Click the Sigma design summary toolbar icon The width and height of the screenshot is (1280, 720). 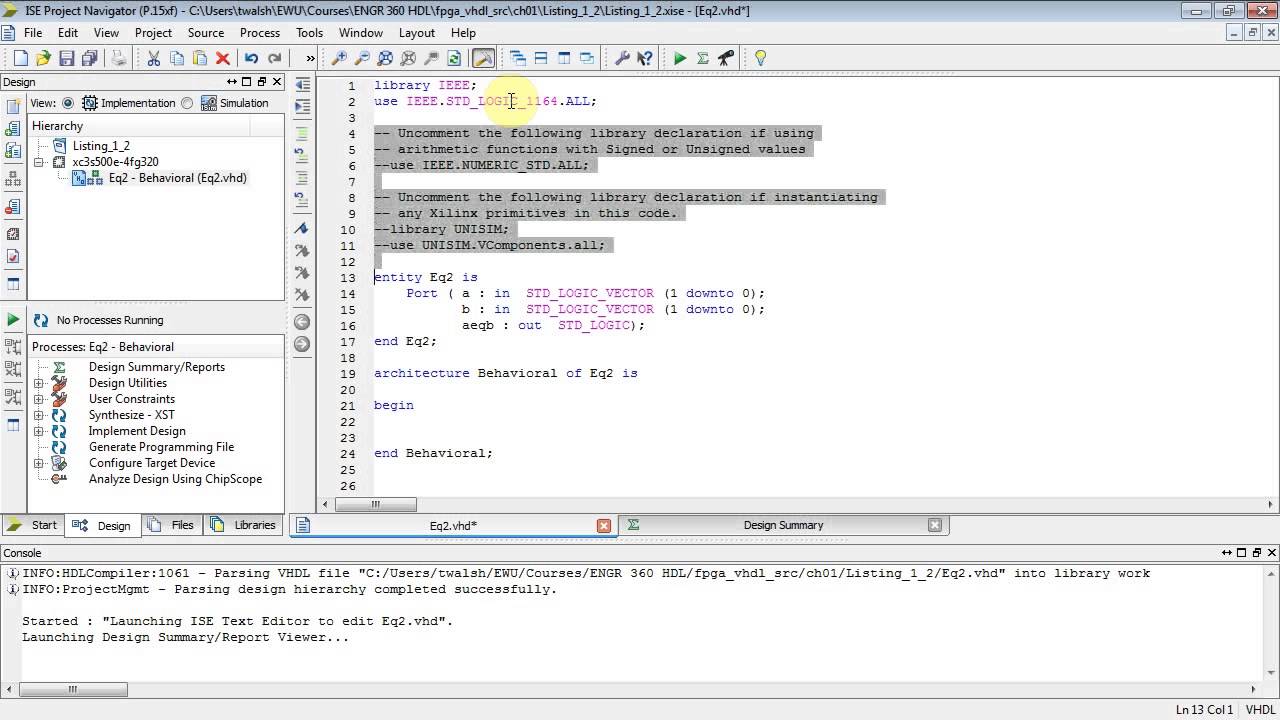click(703, 59)
